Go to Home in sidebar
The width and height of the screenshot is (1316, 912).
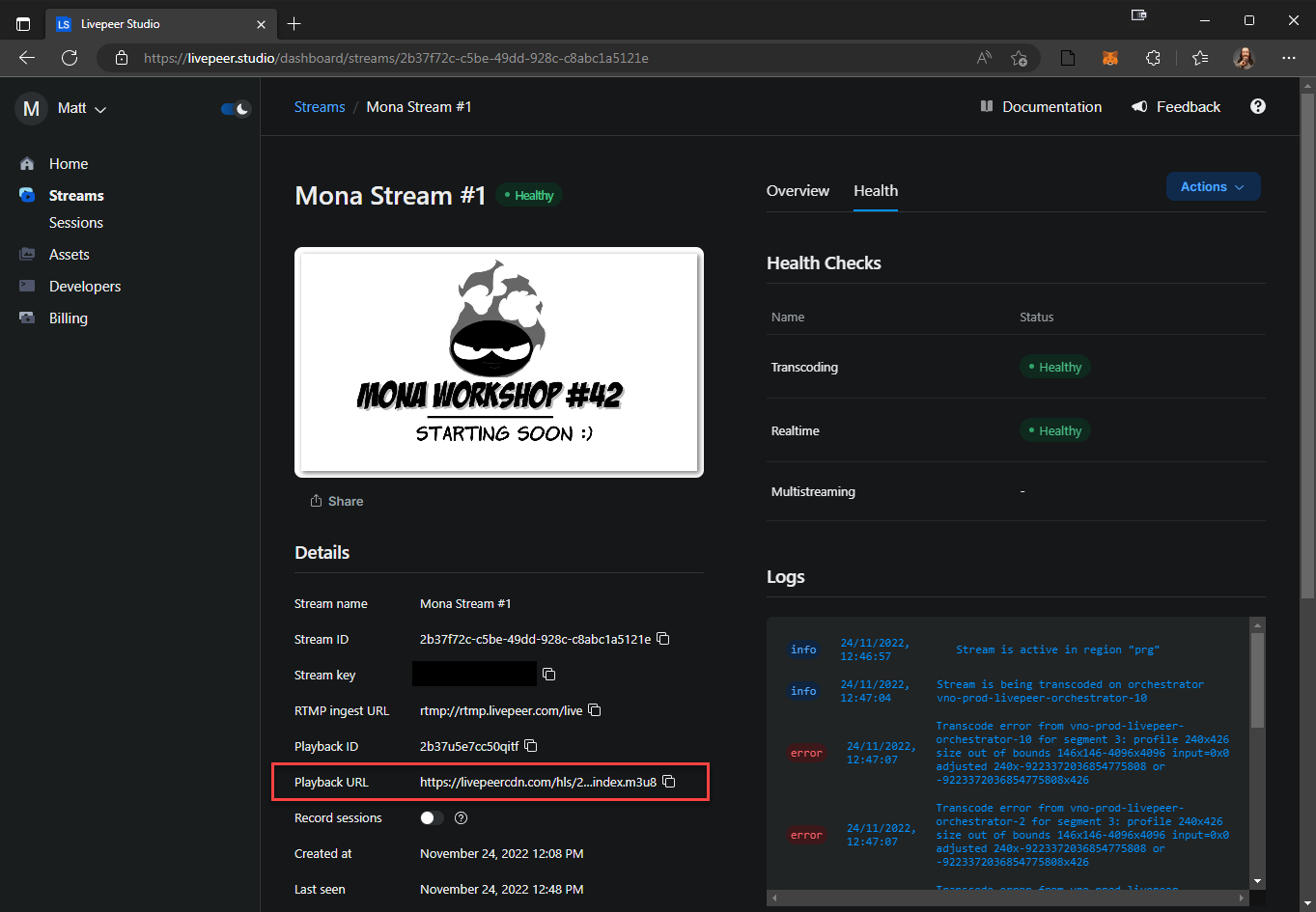69,164
